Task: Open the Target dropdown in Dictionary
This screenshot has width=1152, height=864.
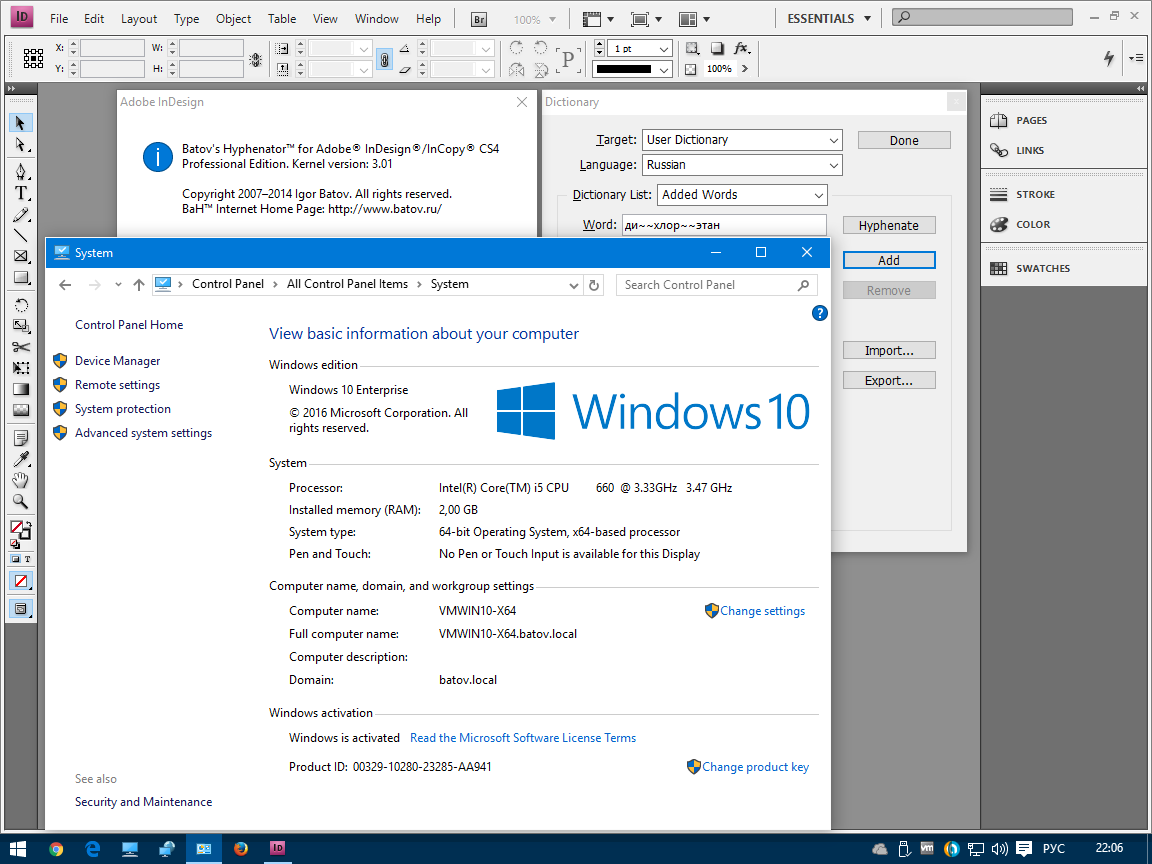Action: [x=742, y=140]
